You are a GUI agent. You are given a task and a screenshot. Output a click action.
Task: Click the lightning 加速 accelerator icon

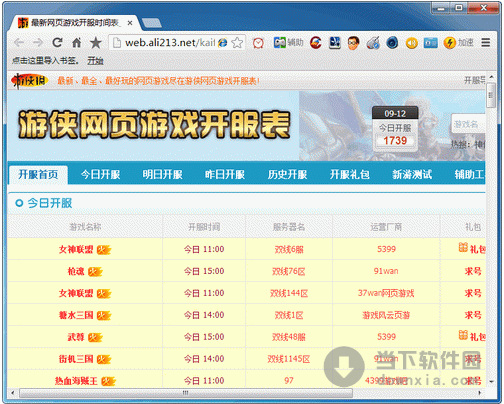(x=458, y=42)
